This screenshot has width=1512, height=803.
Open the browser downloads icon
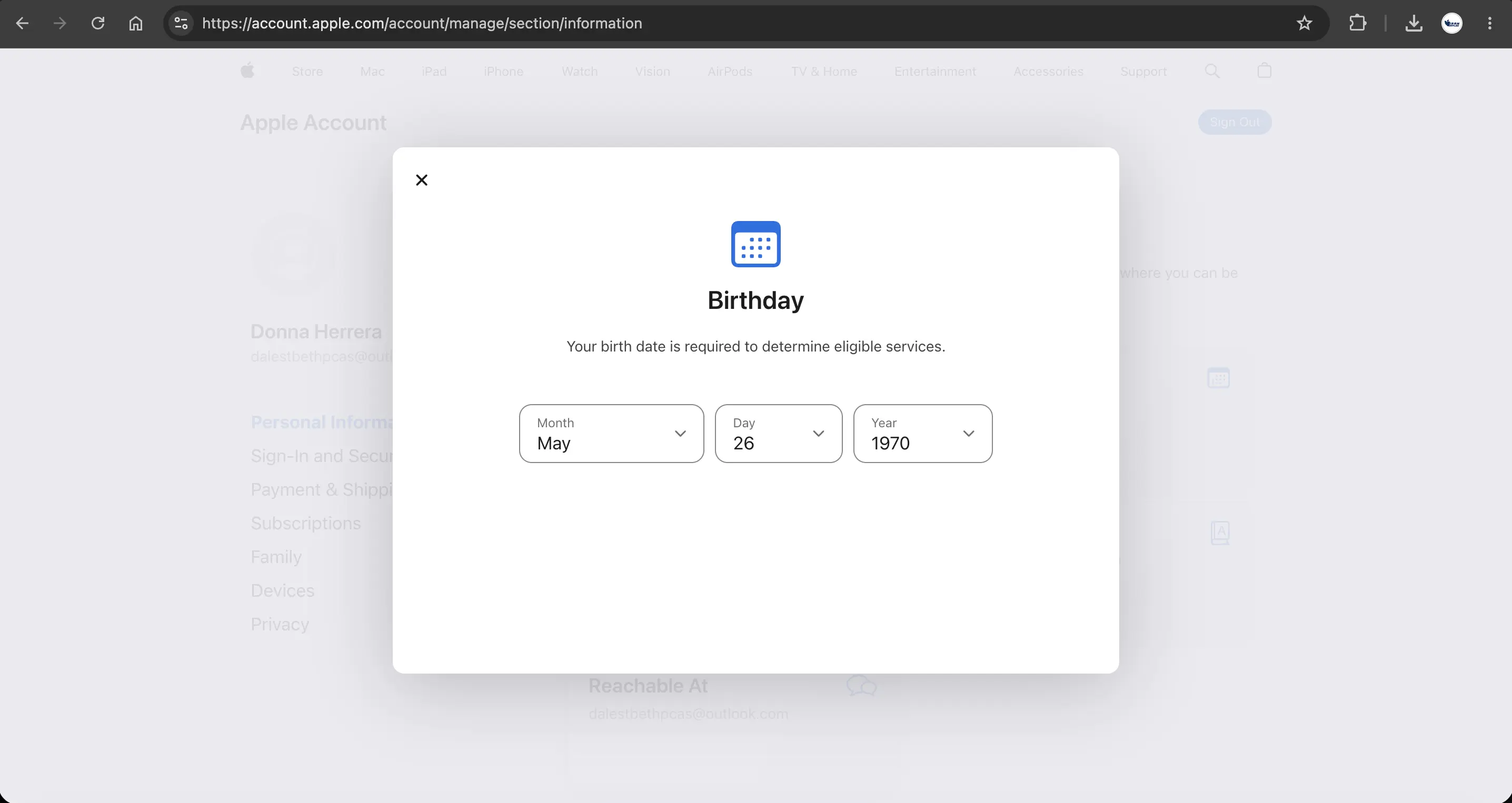click(1414, 24)
